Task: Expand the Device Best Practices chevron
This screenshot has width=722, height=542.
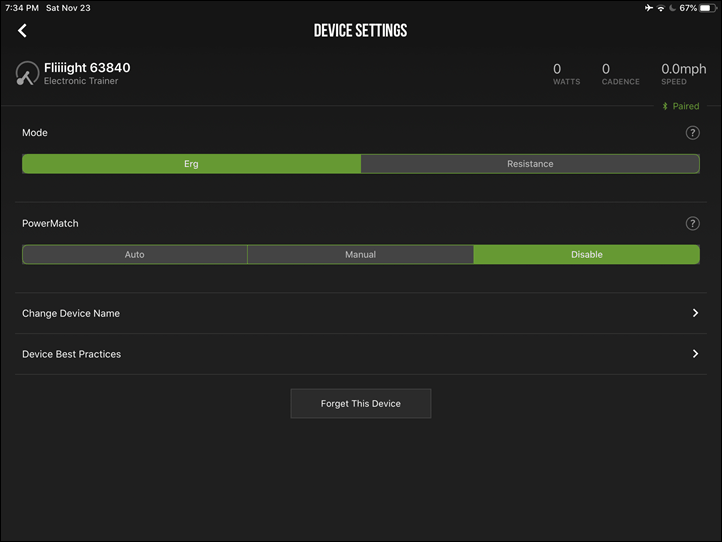Action: (695, 354)
